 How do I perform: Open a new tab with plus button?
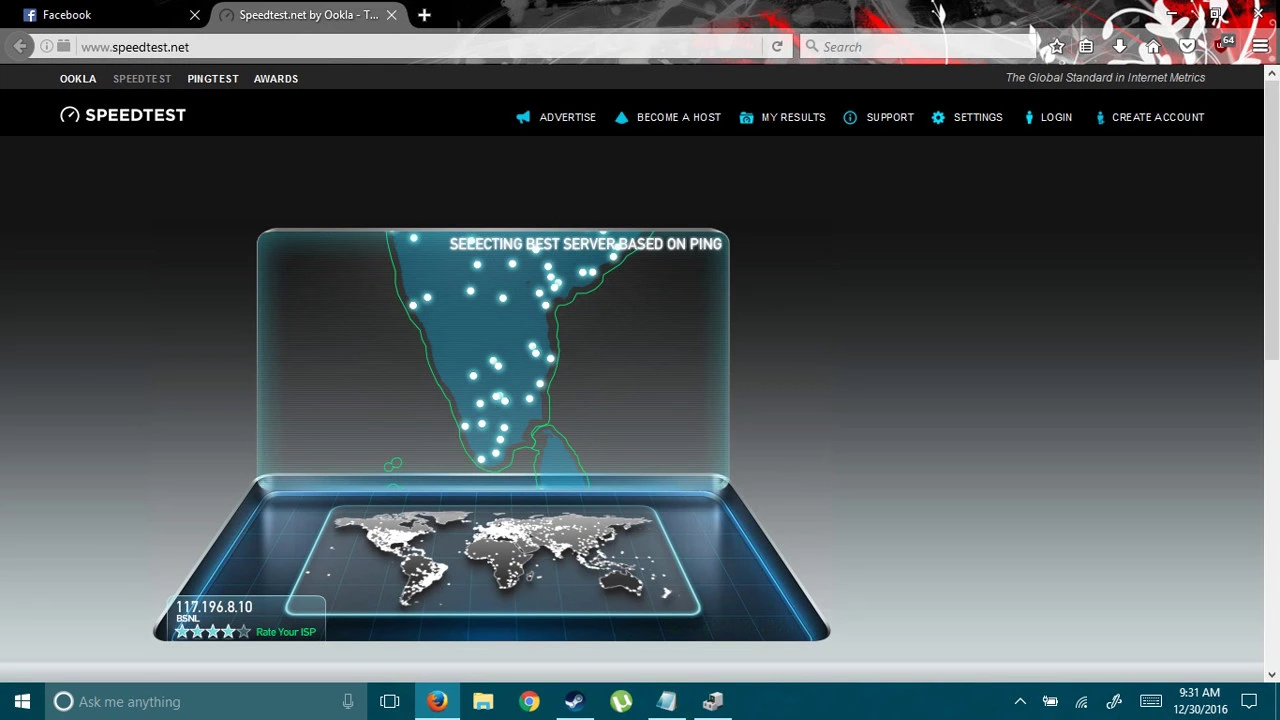pyautogui.click(x=424, y=15)
